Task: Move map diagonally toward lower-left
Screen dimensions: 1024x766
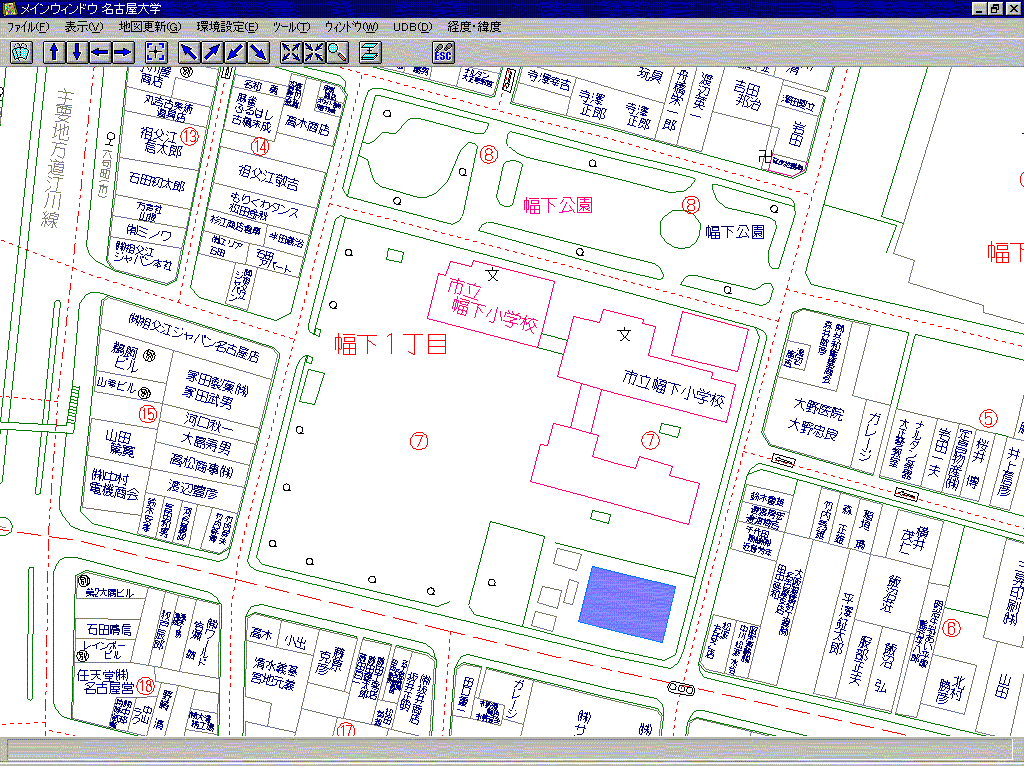Action: 236,52
